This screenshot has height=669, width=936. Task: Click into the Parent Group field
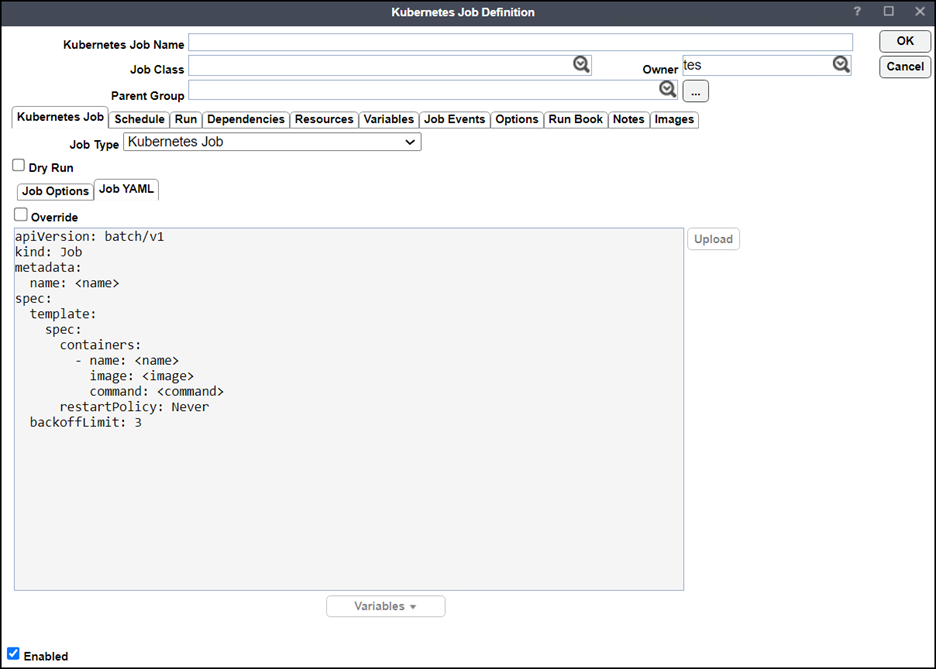pyautogui.click(x=433, y=90)
